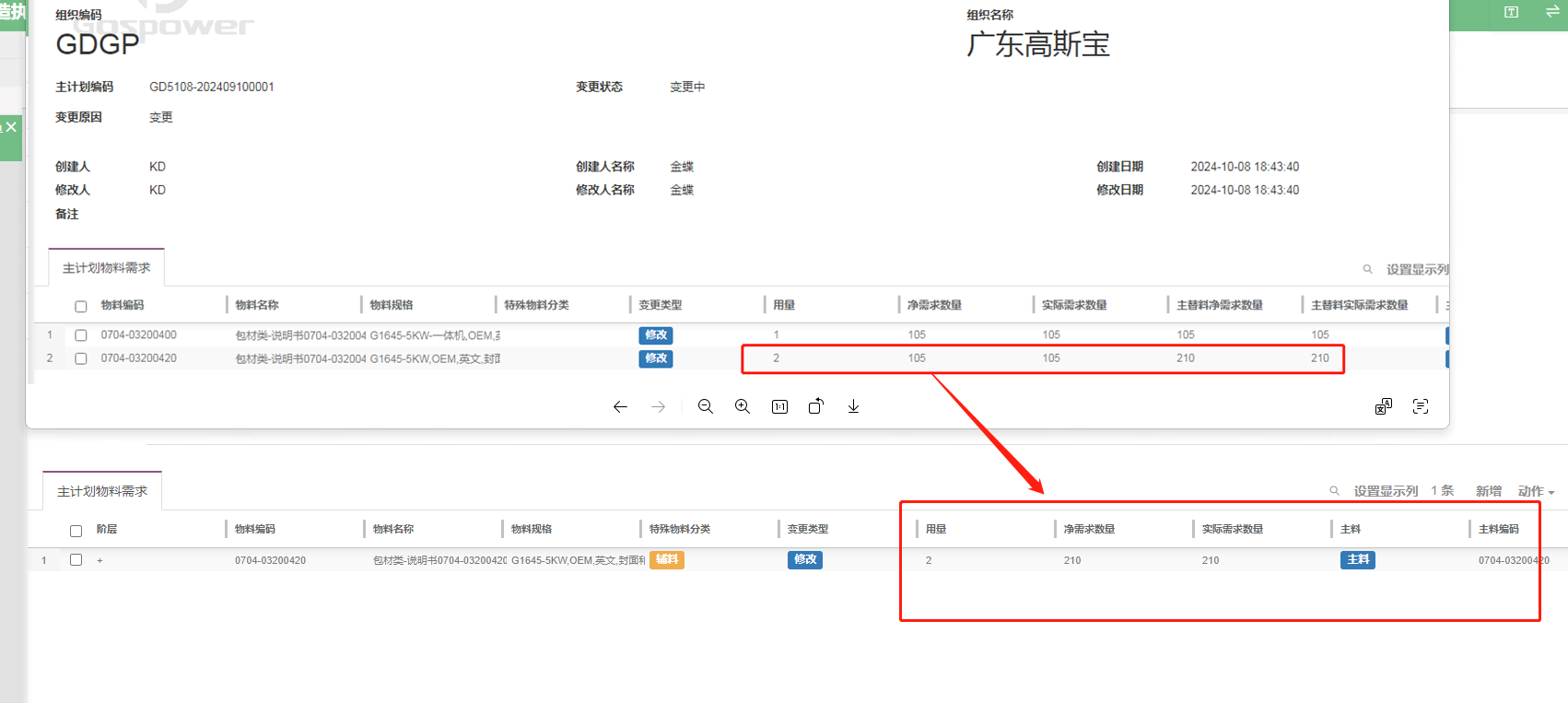Image resolution: width=1568 pixels, height=703 pixels.
Task: Click GDGP organization code
Action: (x=98, y=44)
